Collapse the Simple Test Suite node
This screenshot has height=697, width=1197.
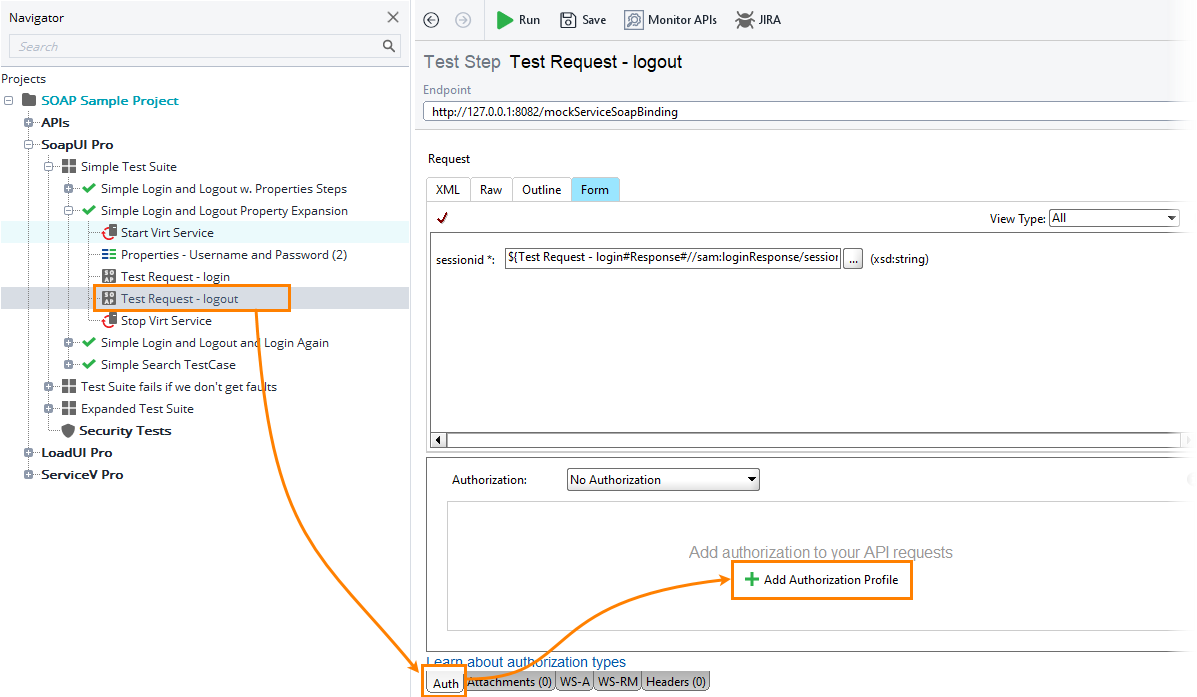(x=48, y=166)
